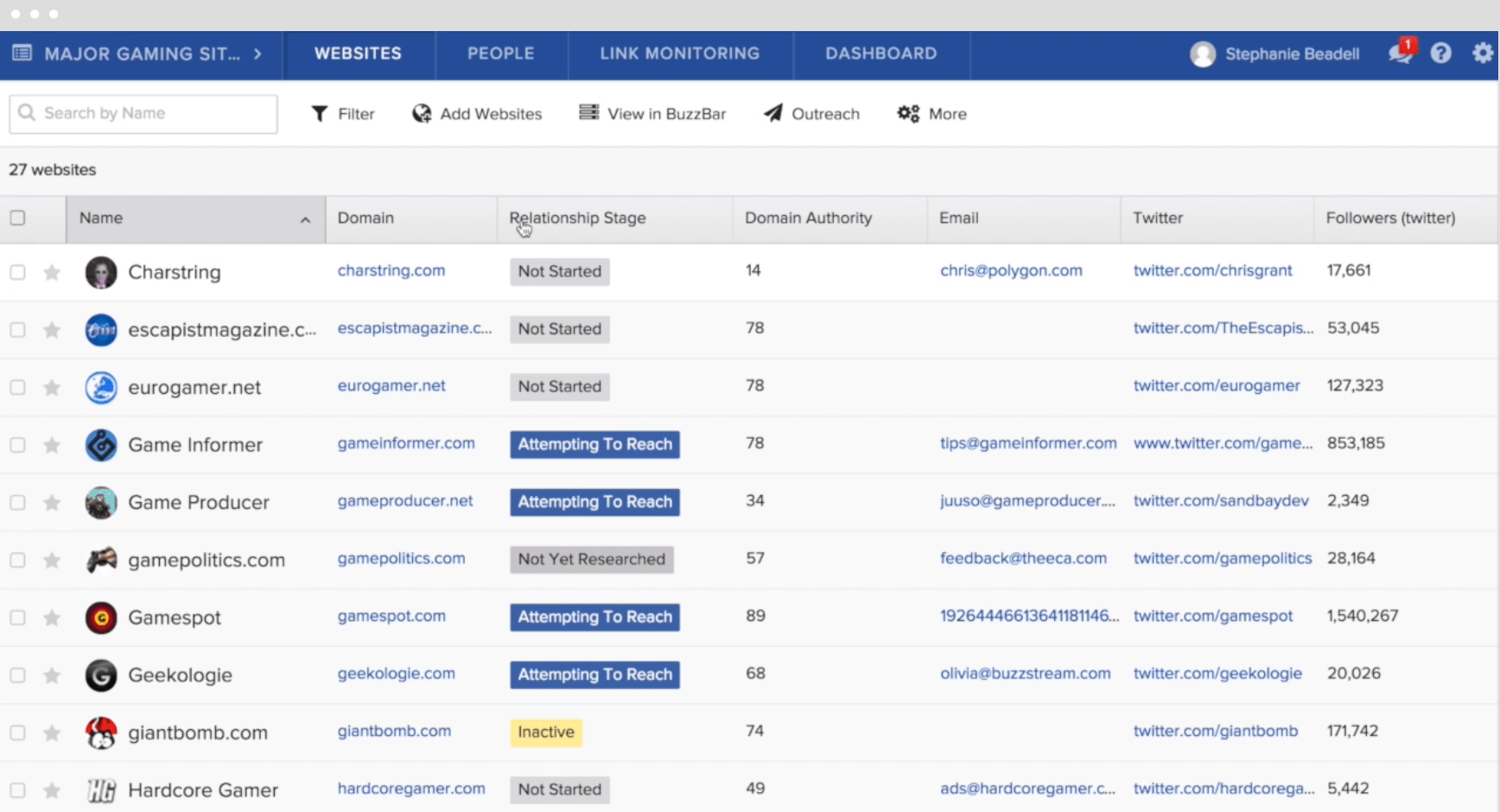Viewport: 1500px width, 812px height.
Task: Click the View in BuzzBar icon
Action: [x=588, y=113]
